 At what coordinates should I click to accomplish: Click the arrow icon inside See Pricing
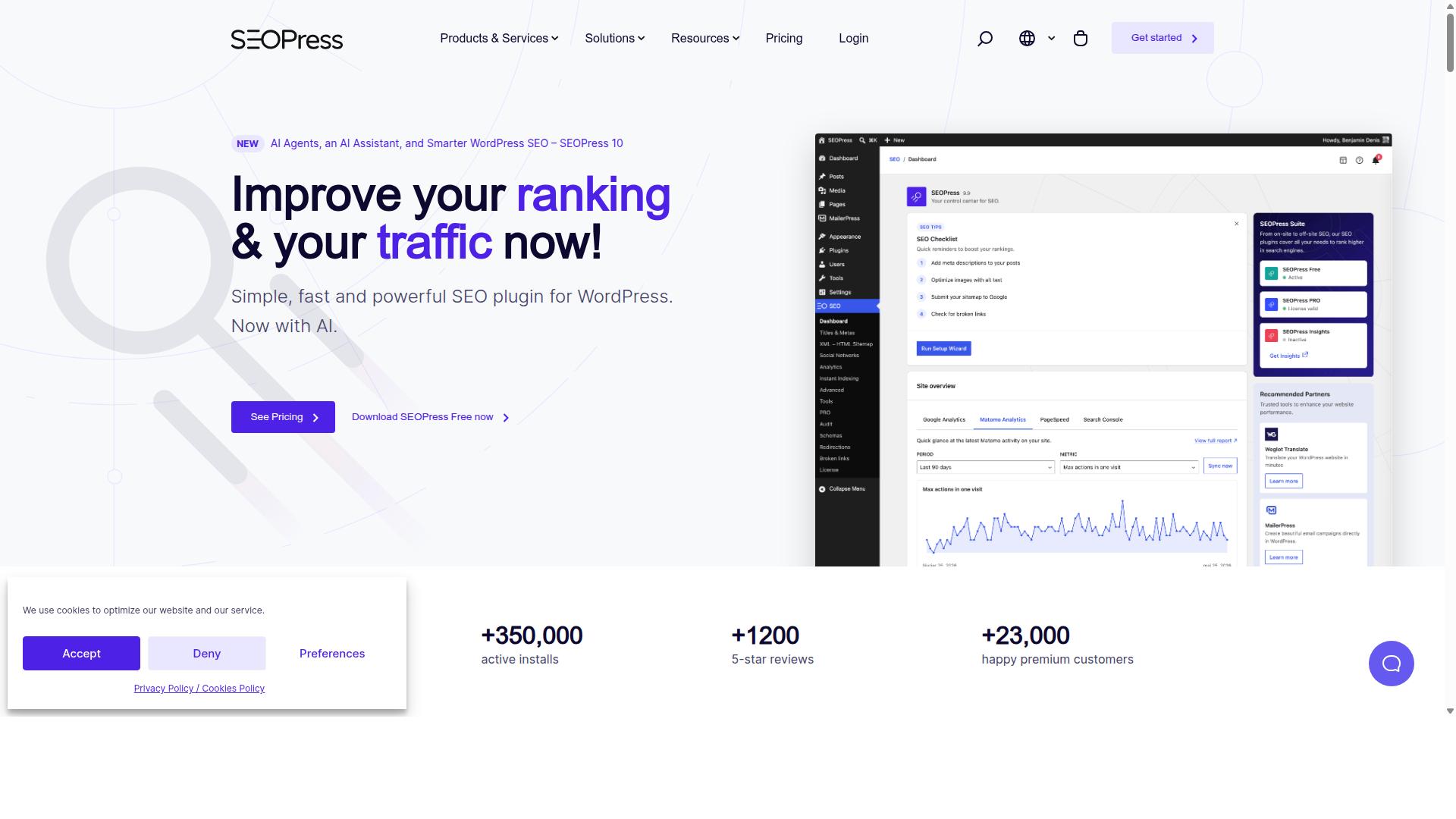315,417
